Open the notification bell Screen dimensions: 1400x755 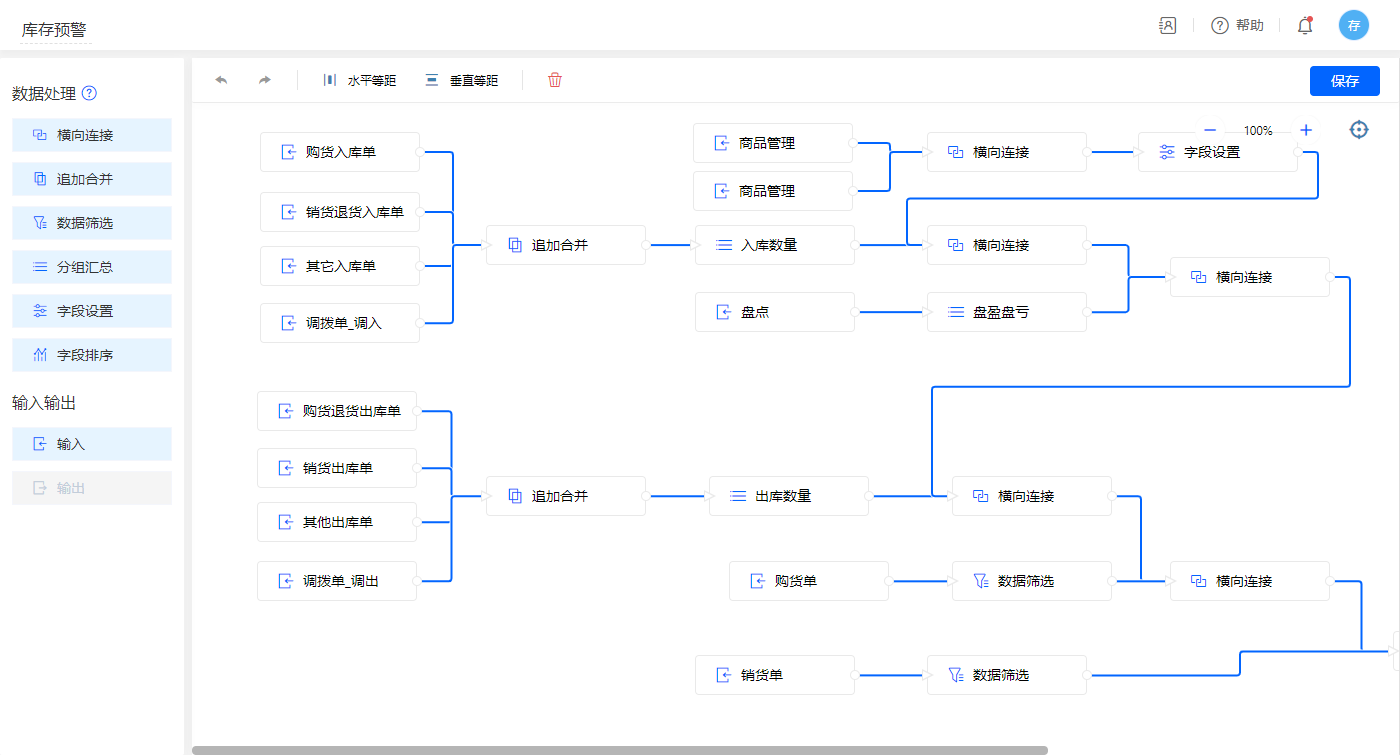[x=1304, y=26]
